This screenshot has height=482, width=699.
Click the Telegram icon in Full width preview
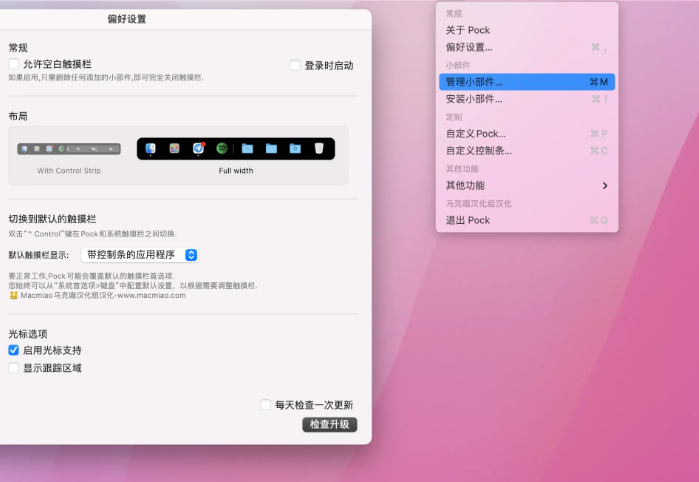click(198, 148)
